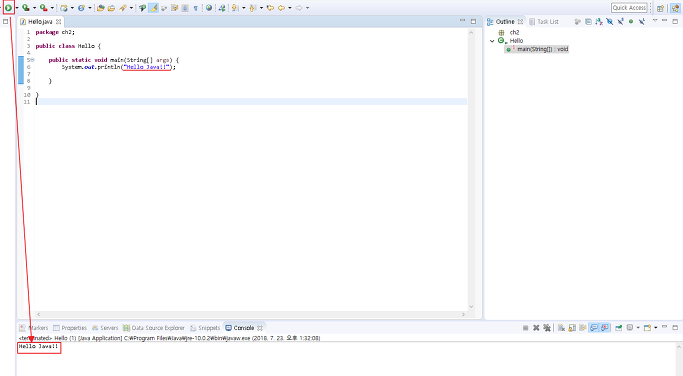Click the Run External Tools icon

44,8
